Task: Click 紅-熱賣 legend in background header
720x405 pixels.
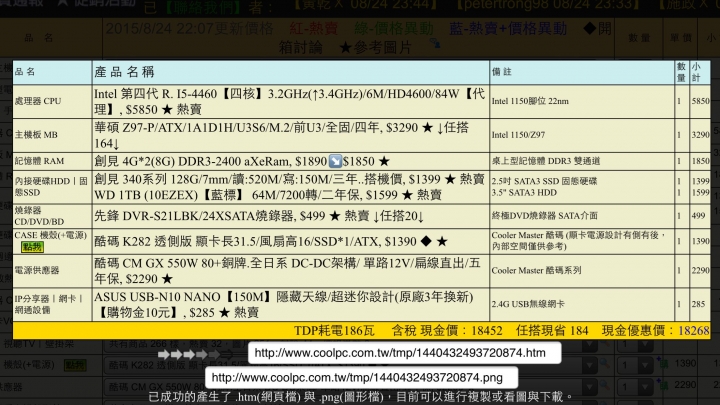Action: tap(314, 28)
